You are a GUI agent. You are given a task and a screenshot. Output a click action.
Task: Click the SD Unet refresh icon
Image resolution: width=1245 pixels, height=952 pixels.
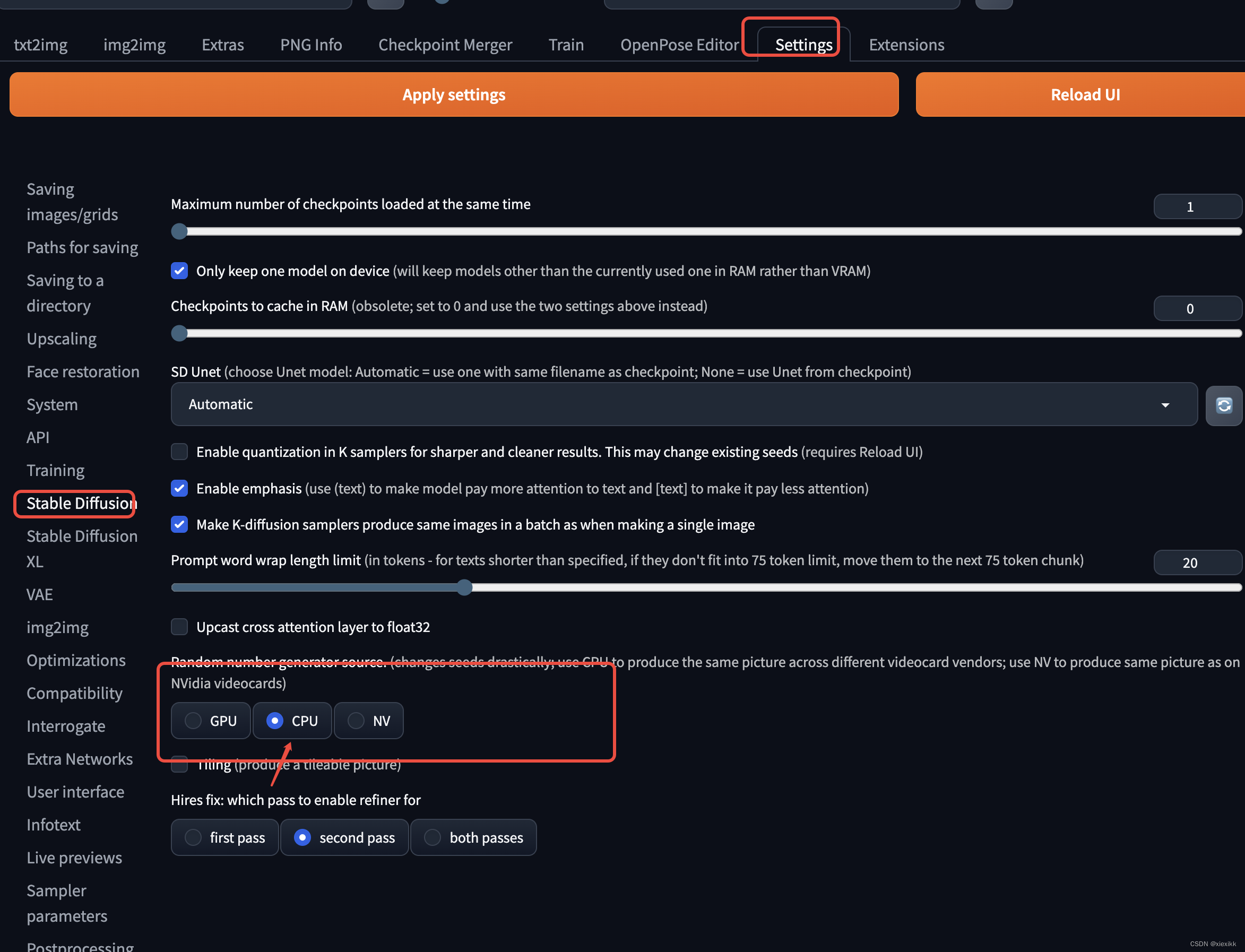(1223, 405)
